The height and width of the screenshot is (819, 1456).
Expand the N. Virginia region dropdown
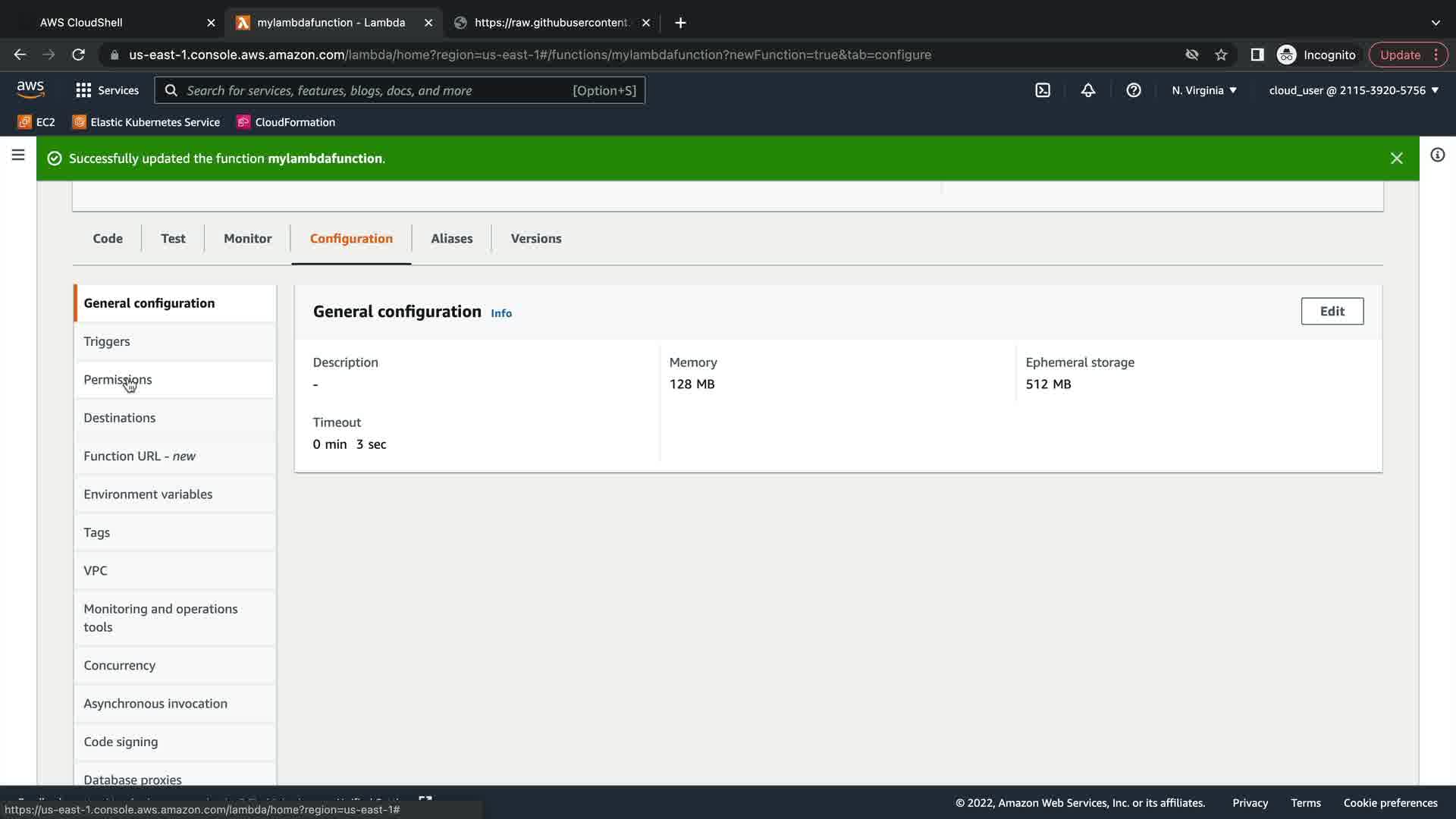coord(1203,90)
